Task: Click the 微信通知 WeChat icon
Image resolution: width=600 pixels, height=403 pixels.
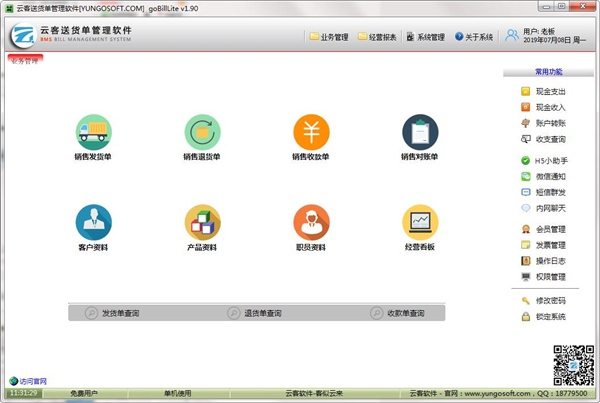Action: coord(526,176)
